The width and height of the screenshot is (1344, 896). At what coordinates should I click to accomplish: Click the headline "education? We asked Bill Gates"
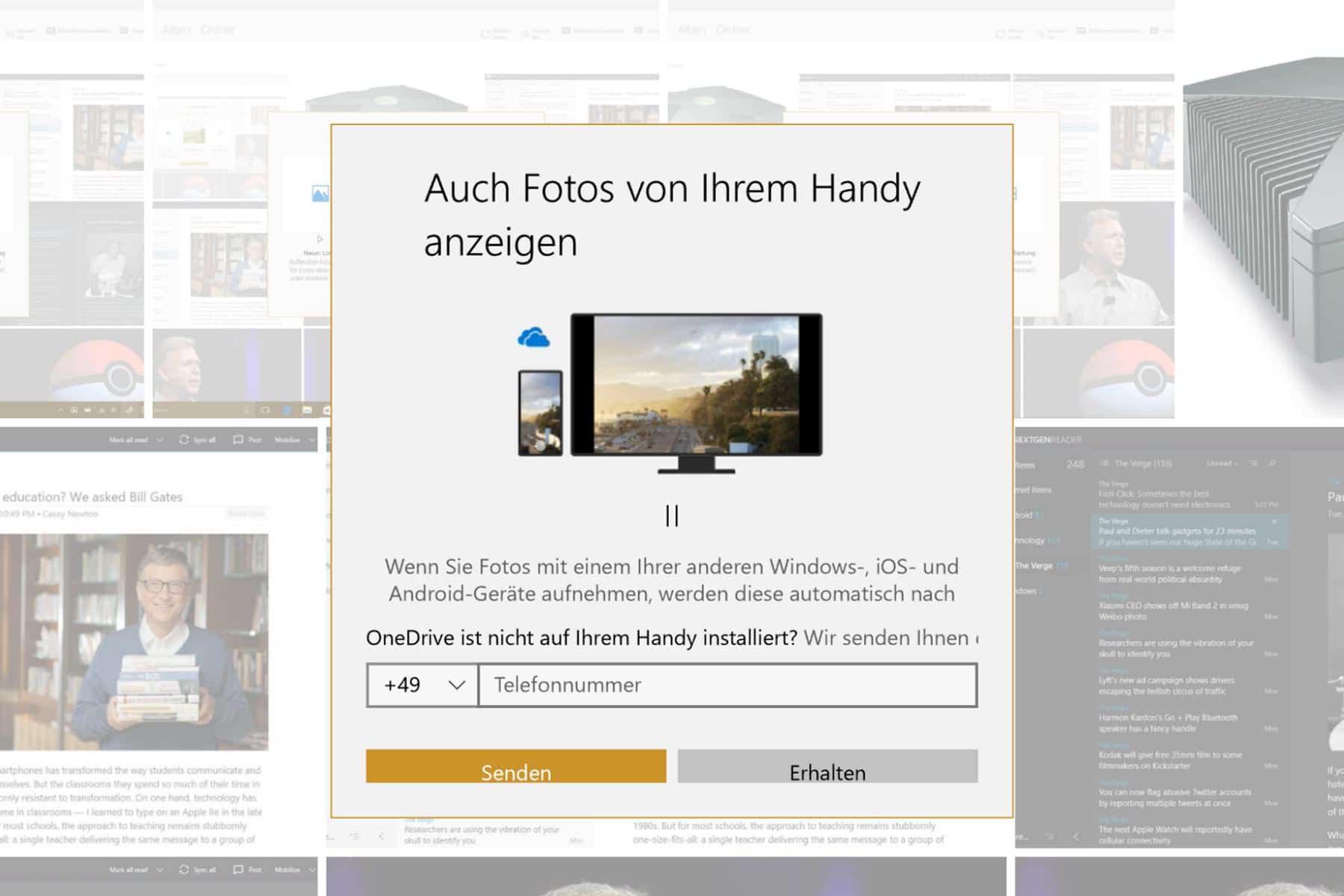pyautogui.click(x=93, y=497)
